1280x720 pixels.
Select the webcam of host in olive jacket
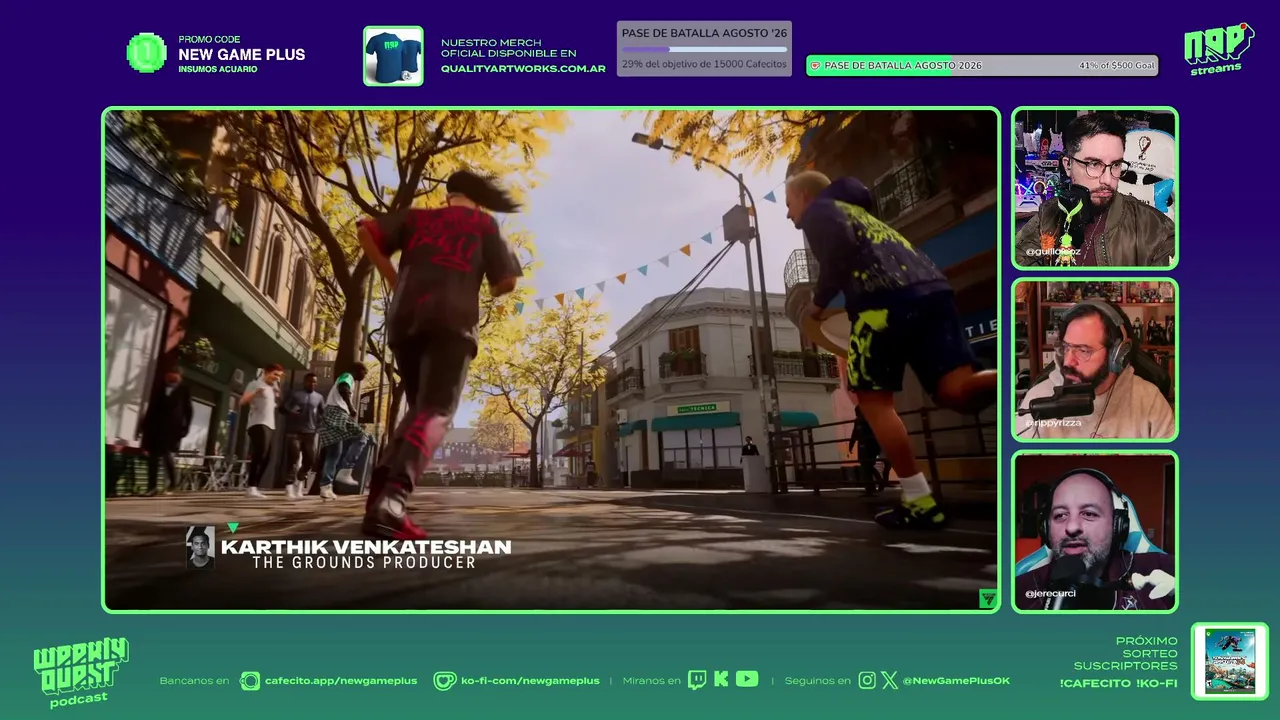pyautogui.click(x=1095, y=188)
